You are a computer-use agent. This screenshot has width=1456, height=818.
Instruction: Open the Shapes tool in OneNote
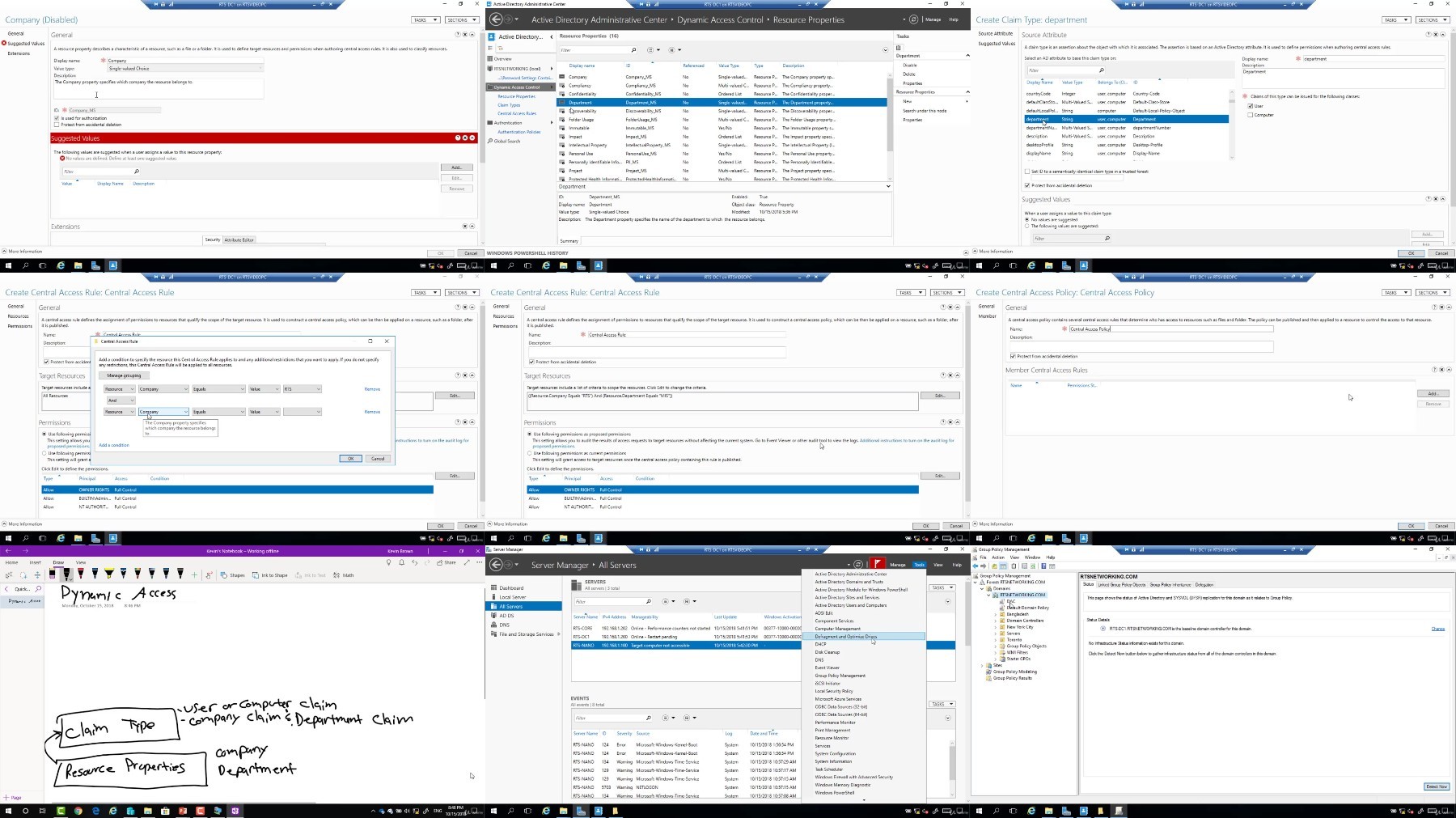point(232,575)
